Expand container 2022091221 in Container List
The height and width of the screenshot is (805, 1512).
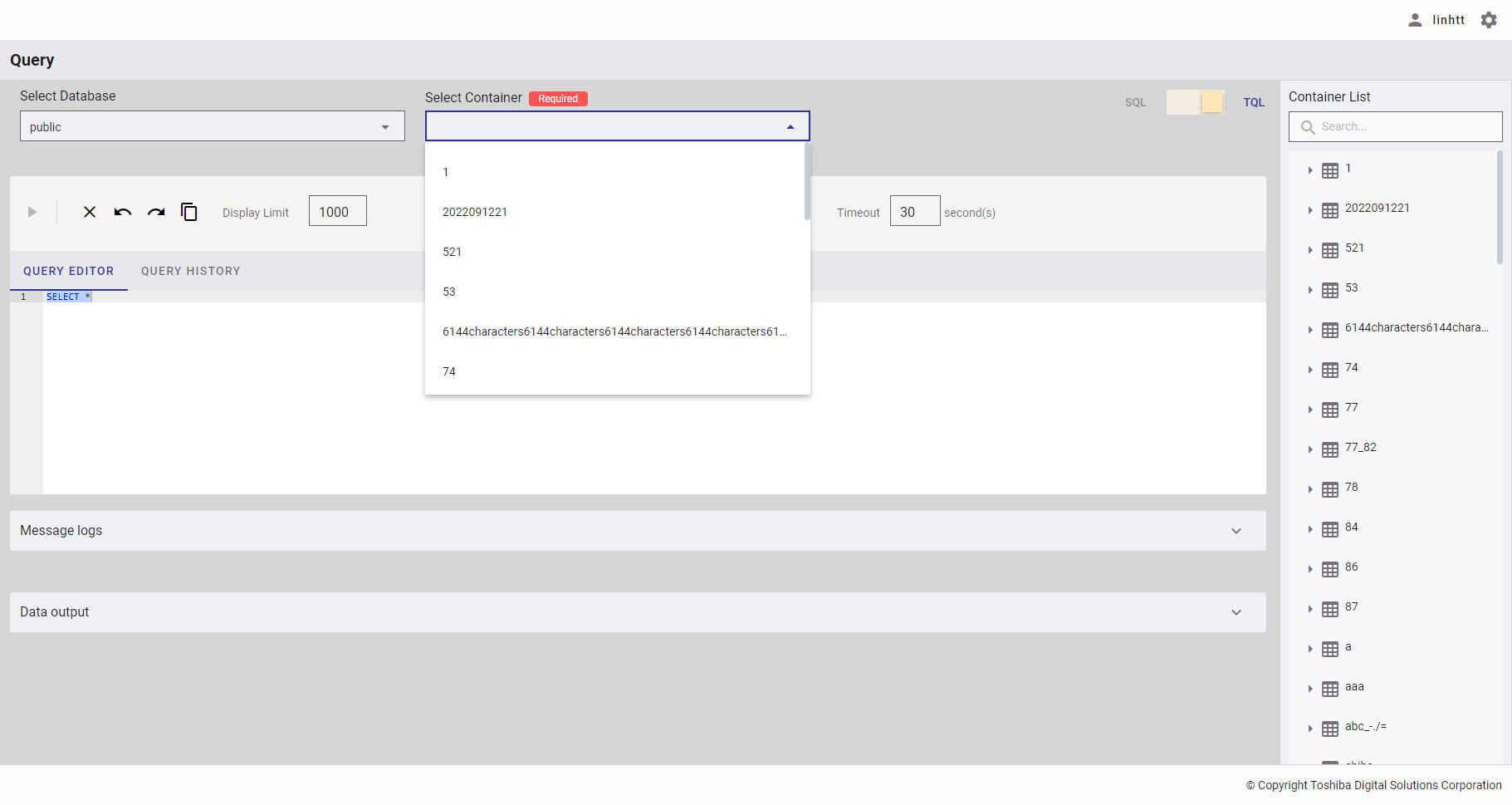tap(1310, 210)
